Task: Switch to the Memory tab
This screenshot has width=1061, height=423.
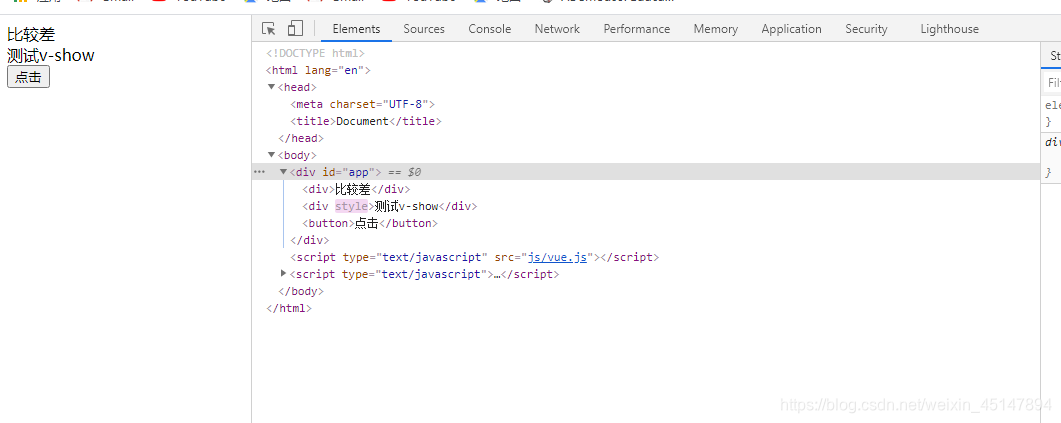Action: coord(716,28)
